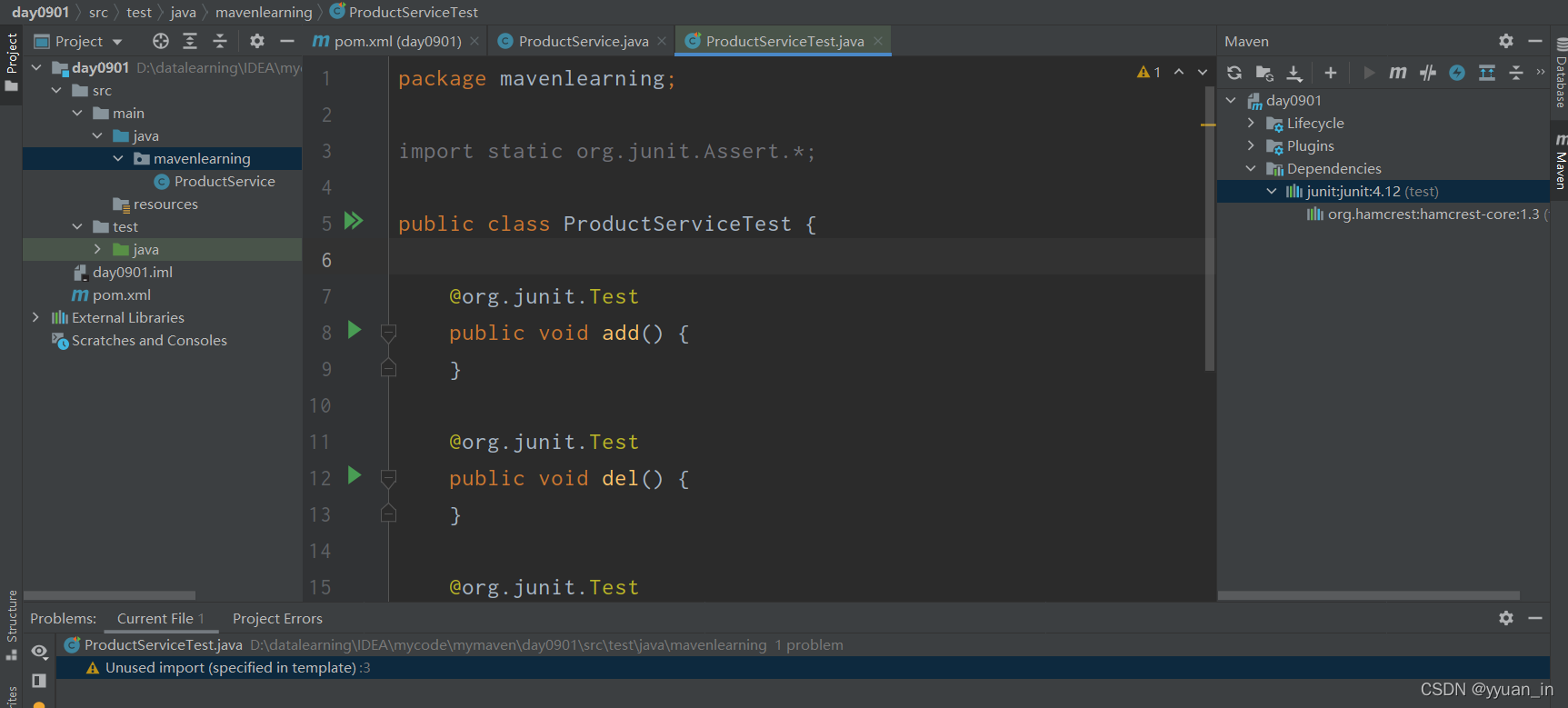
Task: Run the ProductServiceTest class from gutter
Action: (x=354, y=221)
